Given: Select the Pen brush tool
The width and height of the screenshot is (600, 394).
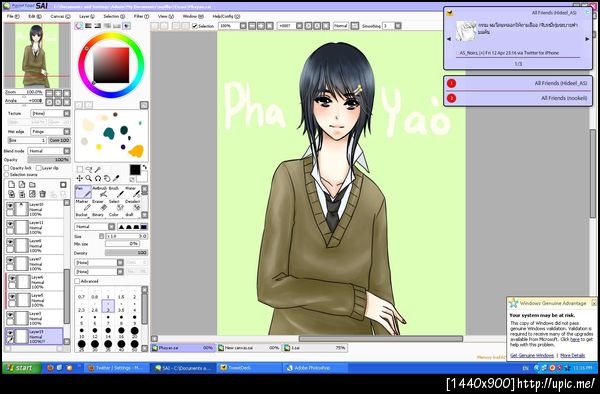Looking at the screenshot, I should click(x=83, y=192).
